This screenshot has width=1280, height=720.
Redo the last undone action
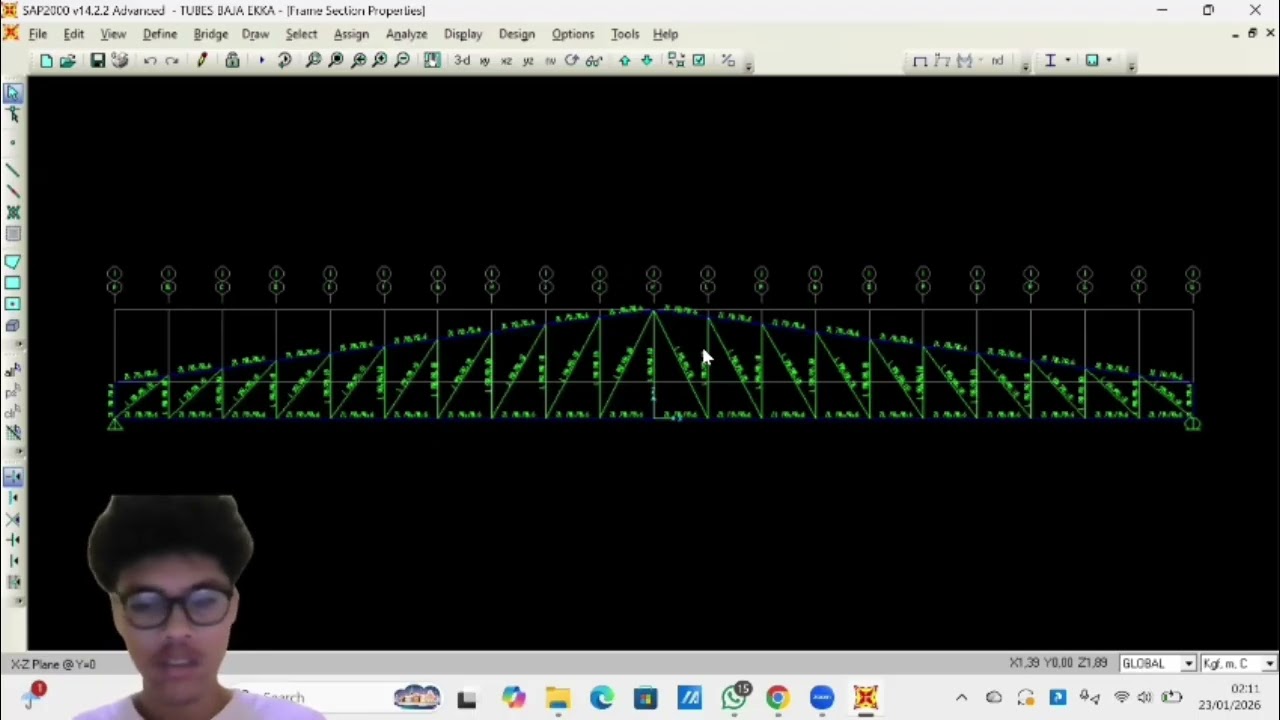(172, 61)
